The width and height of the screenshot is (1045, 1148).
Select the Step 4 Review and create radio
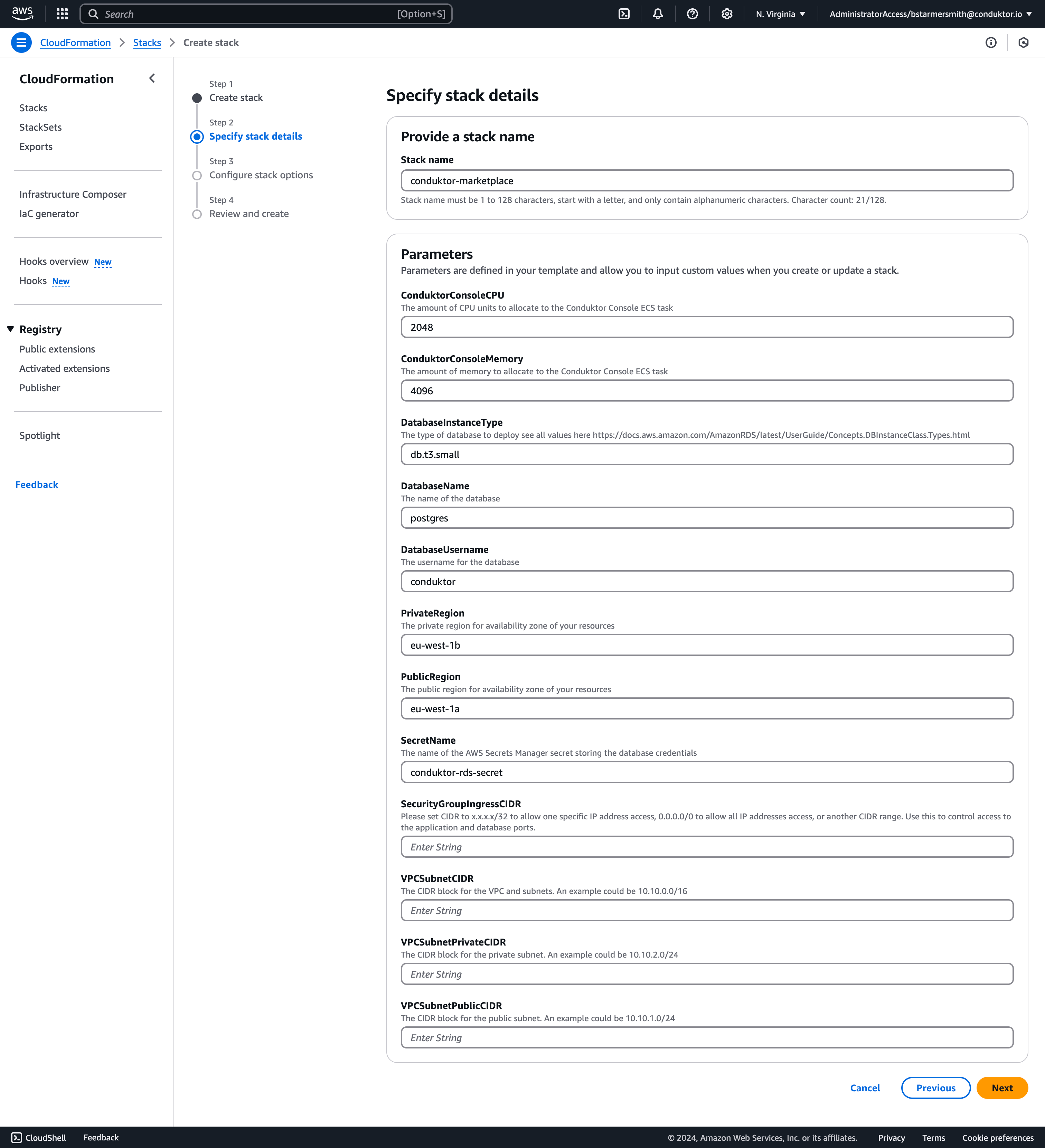tap(197, 214)
